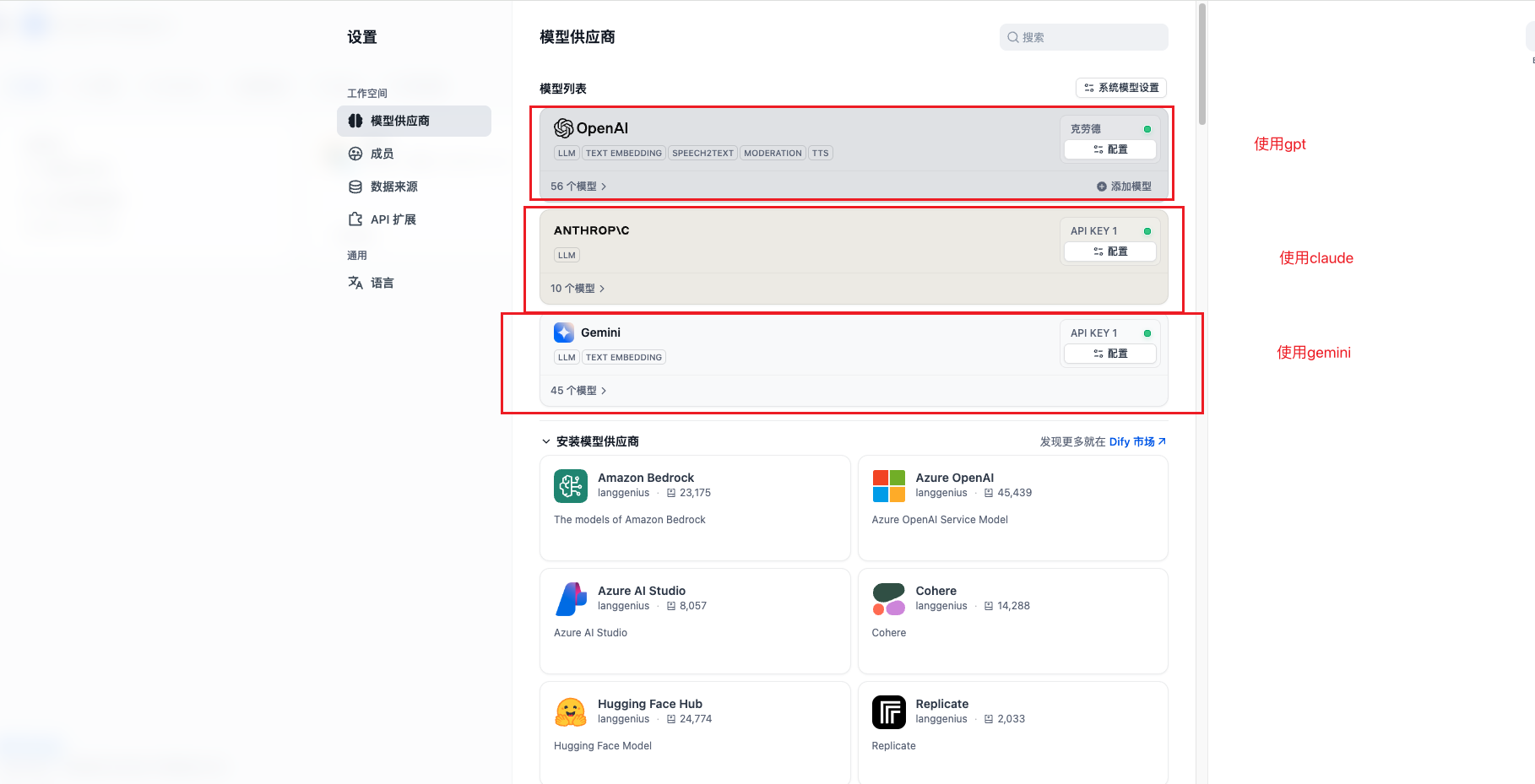Click the Amazon Bedrock provider icon
Viewport: 1535px width, 784px height.
tap(570, 486)
